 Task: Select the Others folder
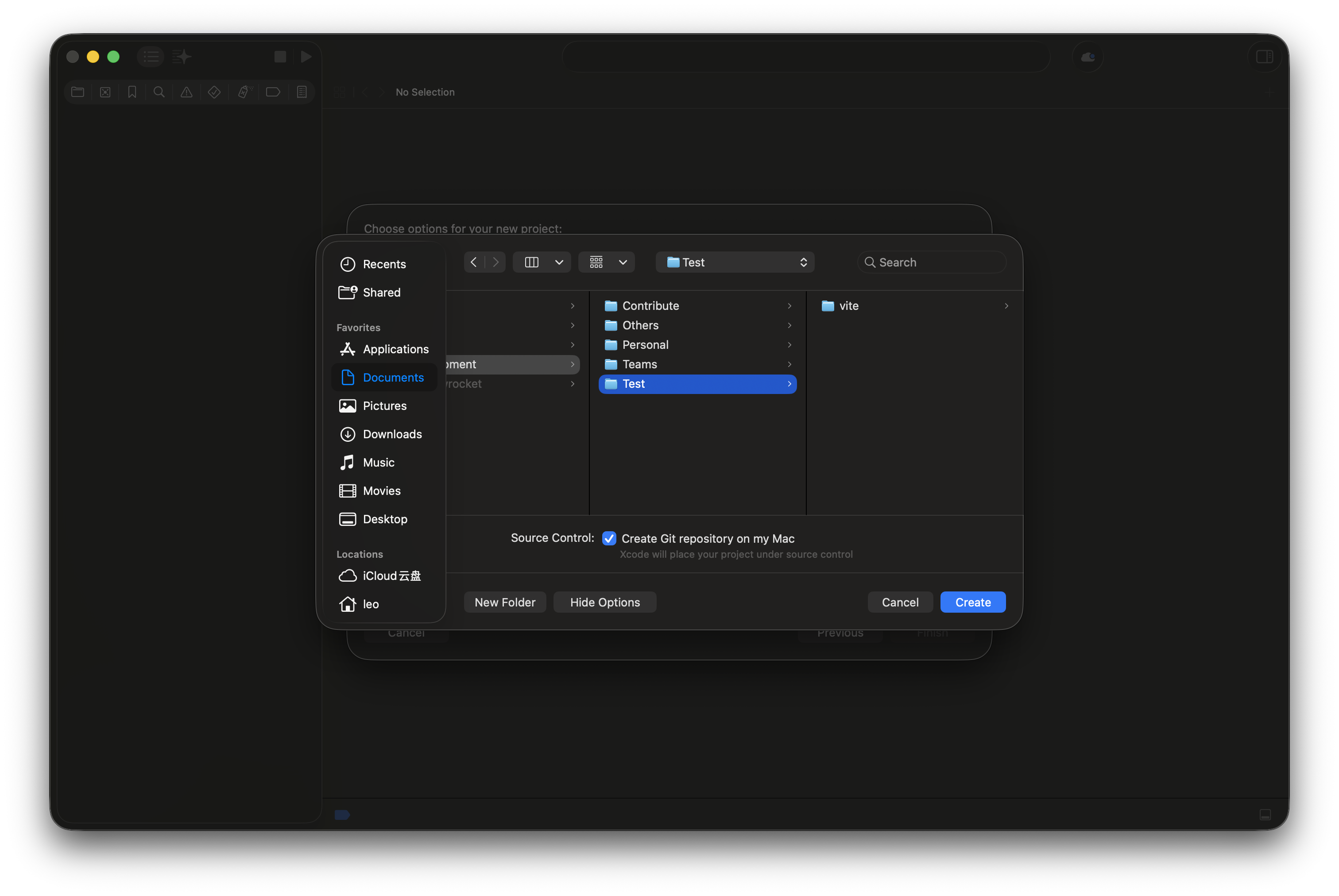click(x=697, y=325)
